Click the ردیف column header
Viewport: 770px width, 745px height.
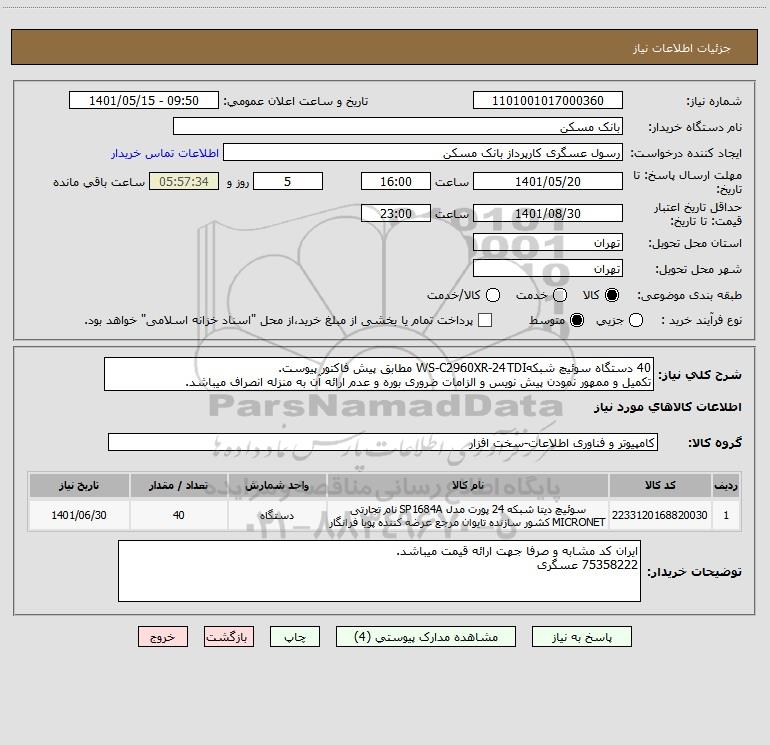726,485
